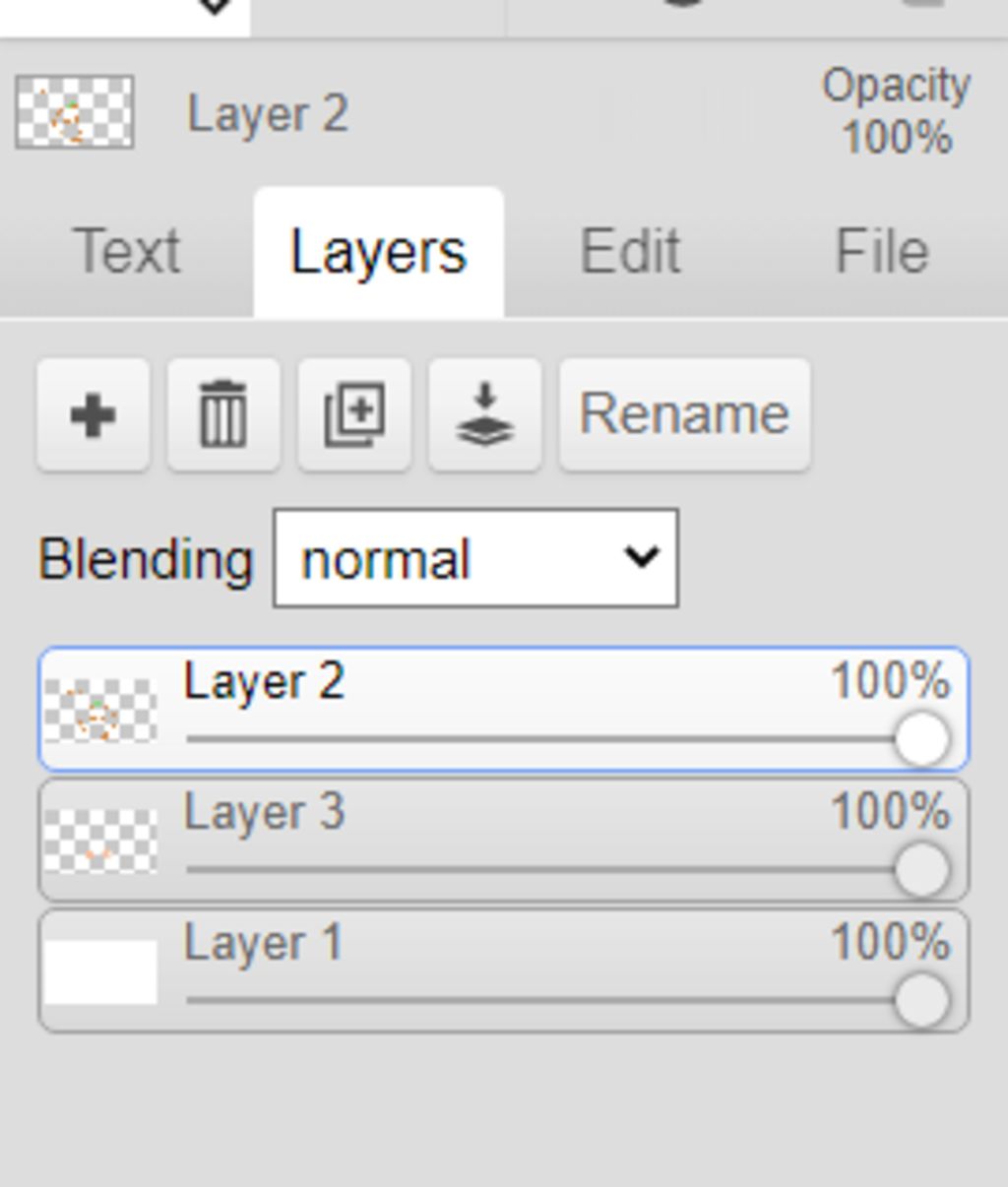1008x1187 pixels.
Task: Click the arrow of the normal blending combo box
Action: click(641, 558)
